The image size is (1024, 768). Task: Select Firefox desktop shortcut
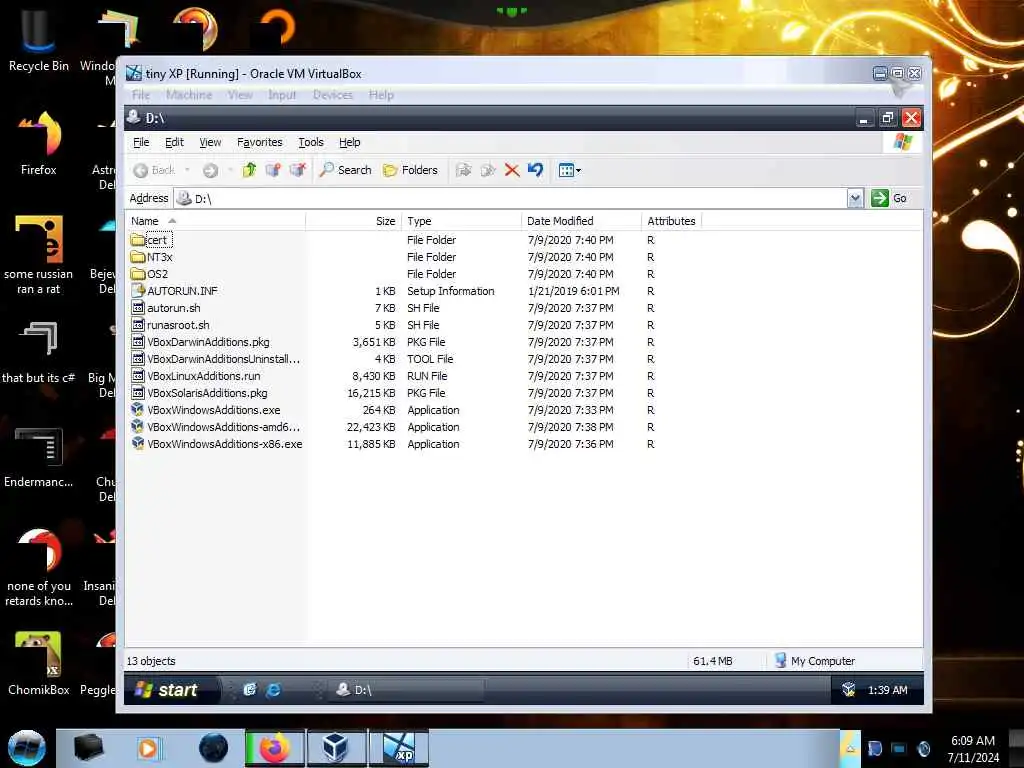pyautogui.click(x=39, y=143)
